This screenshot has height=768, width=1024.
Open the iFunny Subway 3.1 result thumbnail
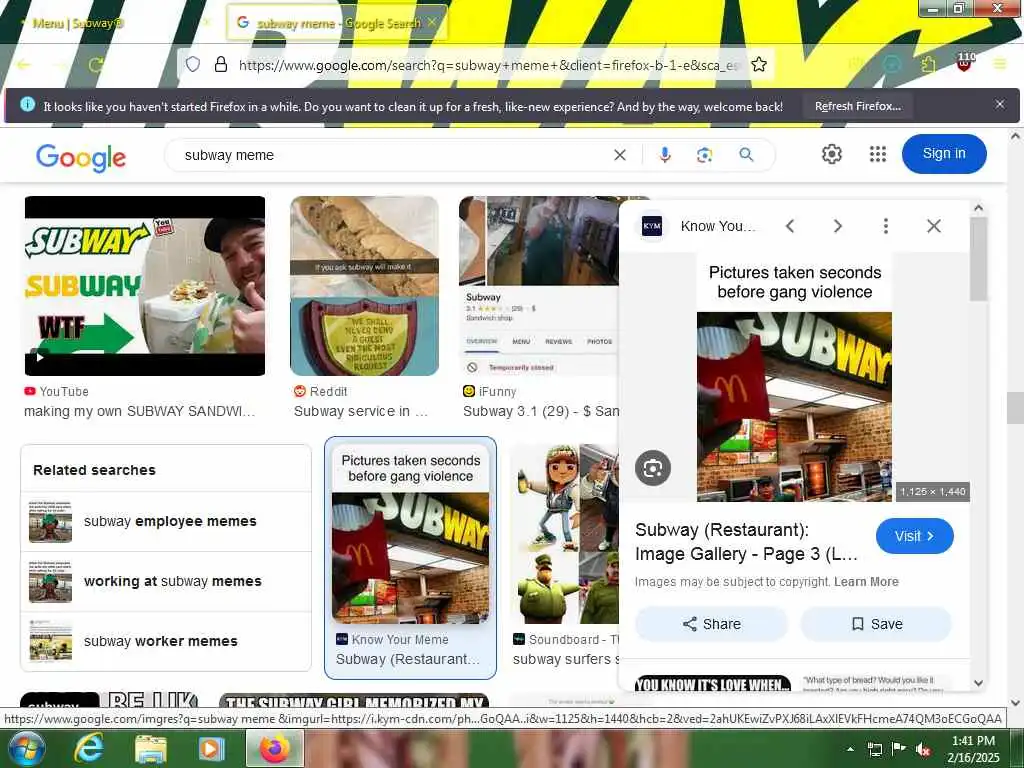[x=538, y=286]
